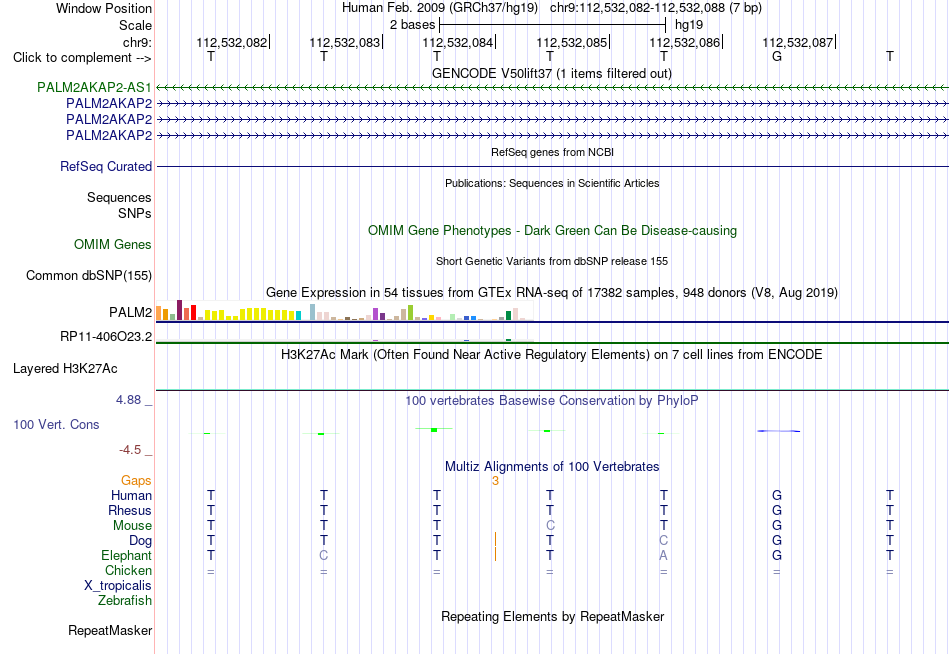The width and height of the screenshot is (950, 654).
Task: Click the RP11-406O23.2 label
Action: tap(106, 336)
